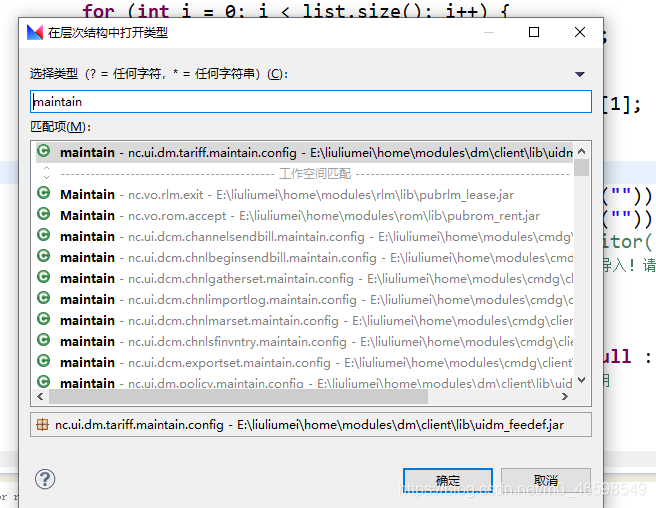Click the vertical scrollbar down arrow
Screen dimensions: 656x508
582,380
